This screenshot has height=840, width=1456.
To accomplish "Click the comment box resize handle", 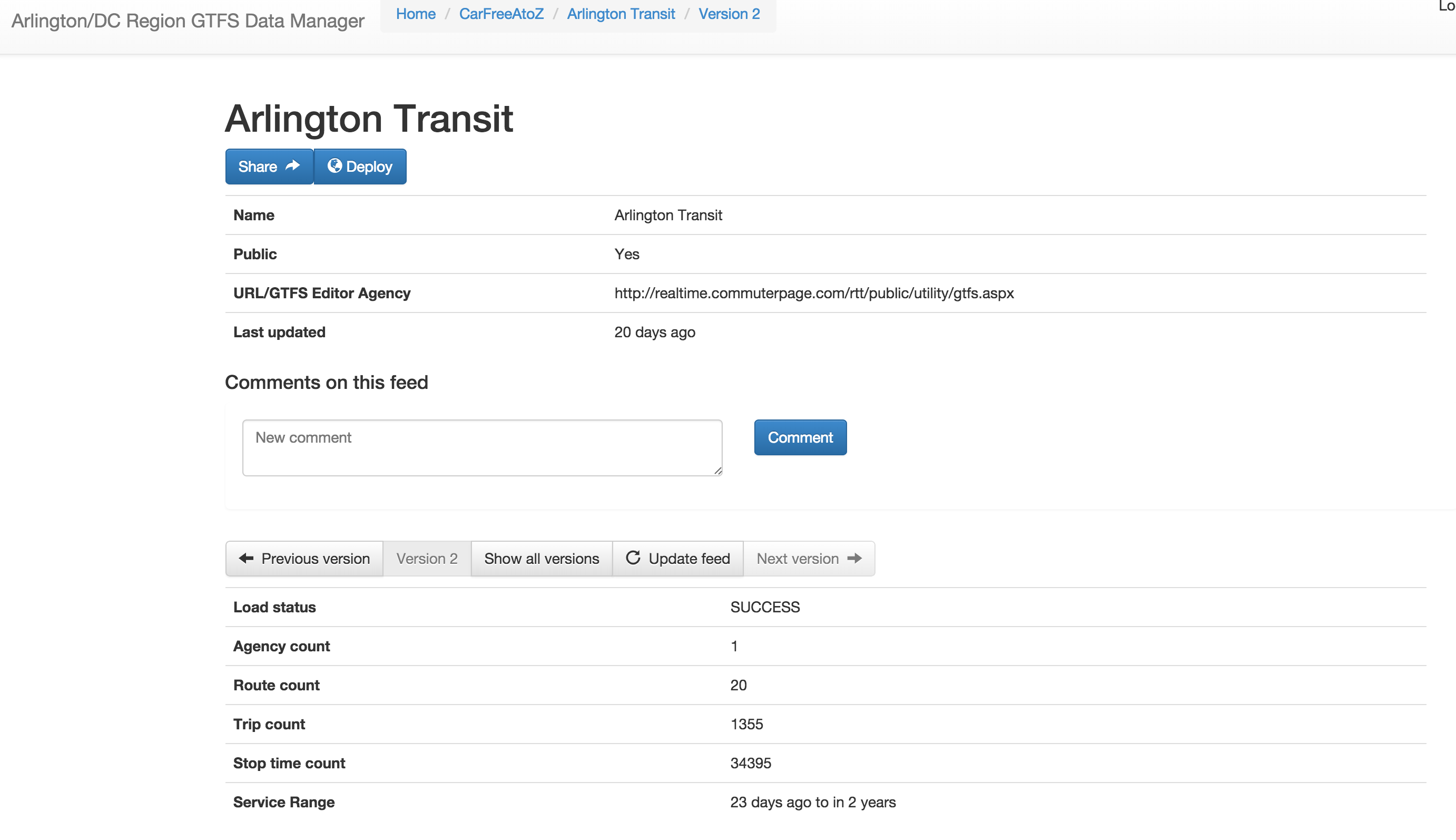I will click(x=717, y=471).
